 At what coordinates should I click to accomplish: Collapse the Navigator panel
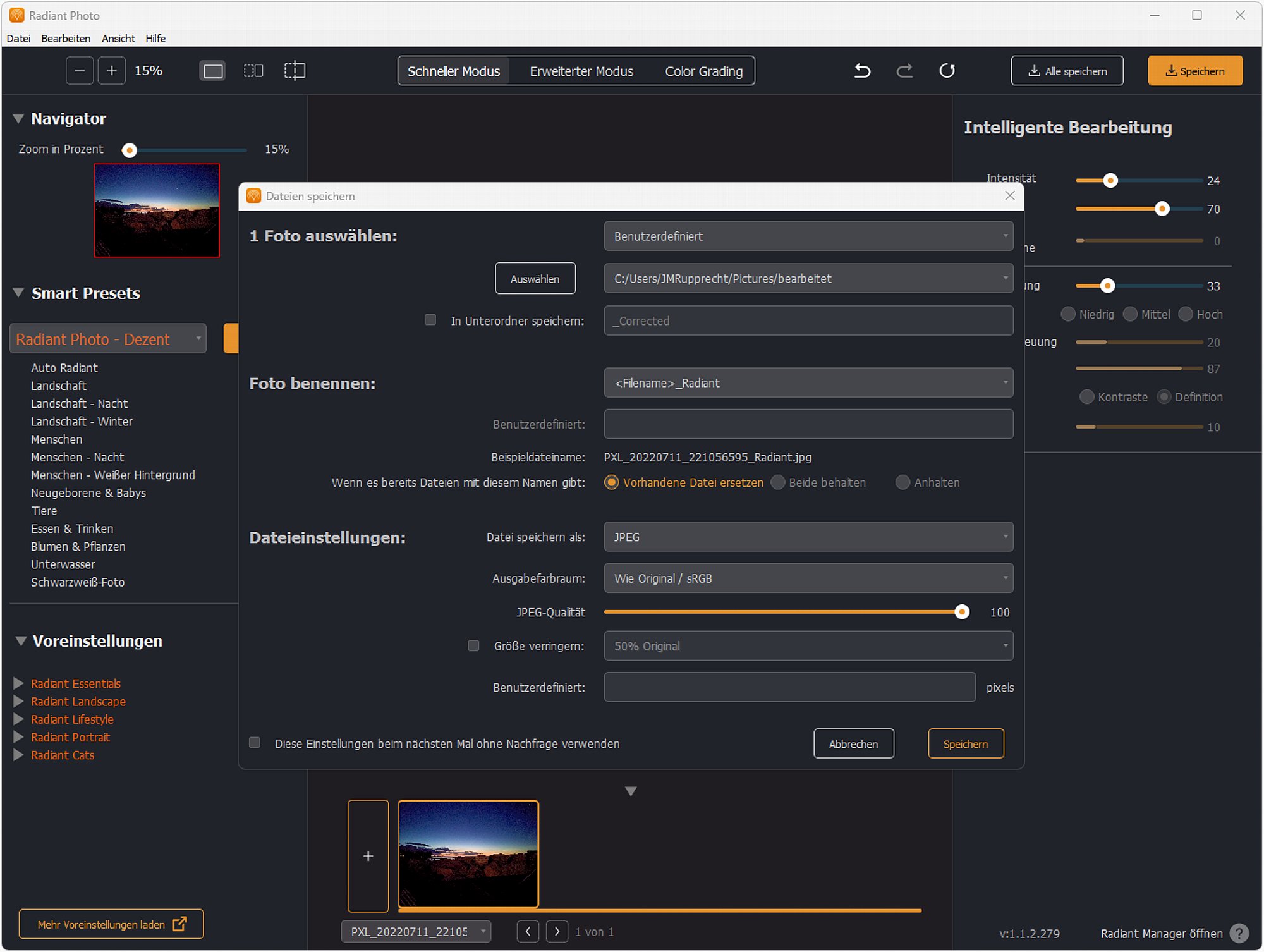pos(18,118)
